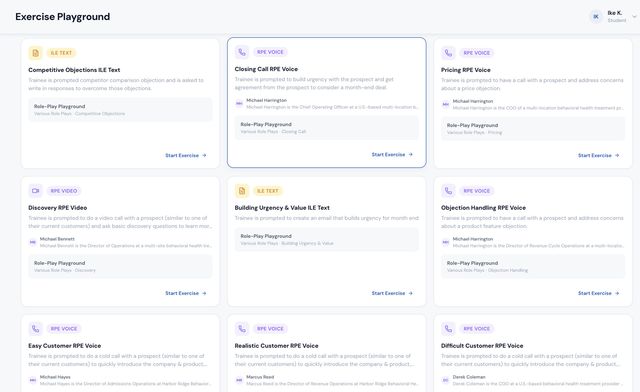Click Michael Harrington avatar on Objection Handling card

point(446,243)
